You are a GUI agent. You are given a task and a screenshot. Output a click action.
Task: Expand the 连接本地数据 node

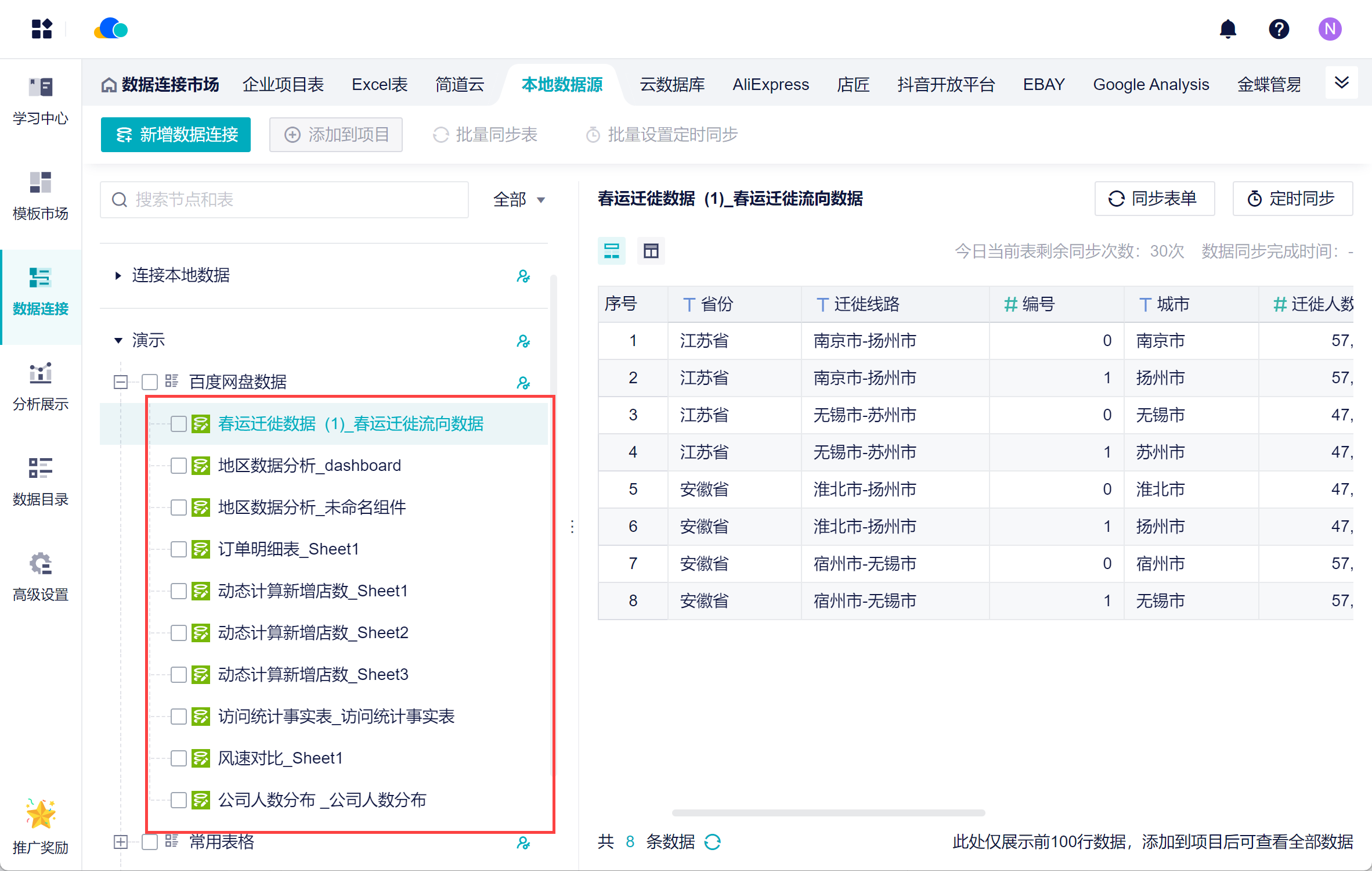(118, 275)
